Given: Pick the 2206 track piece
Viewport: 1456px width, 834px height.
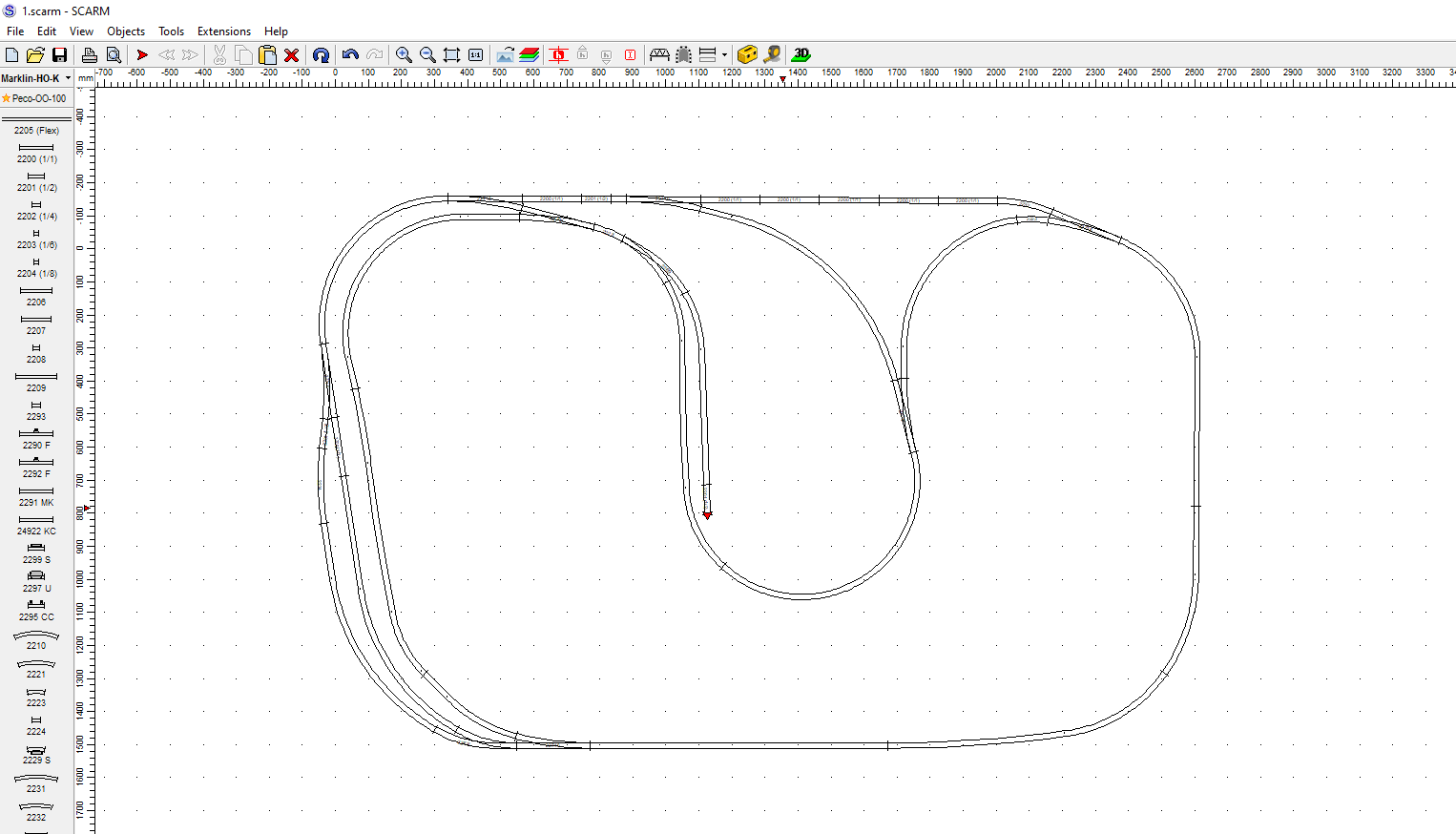Looking at the screenshot, I should 36,296.
